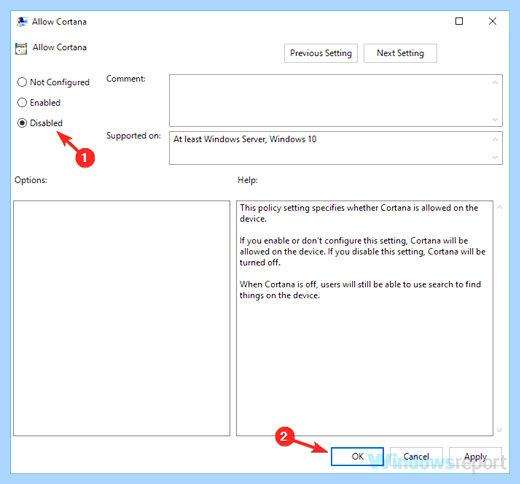Click the Supported on scroll down arrow
The height and width of the screenshot is (484, 520).
point(495,157)
